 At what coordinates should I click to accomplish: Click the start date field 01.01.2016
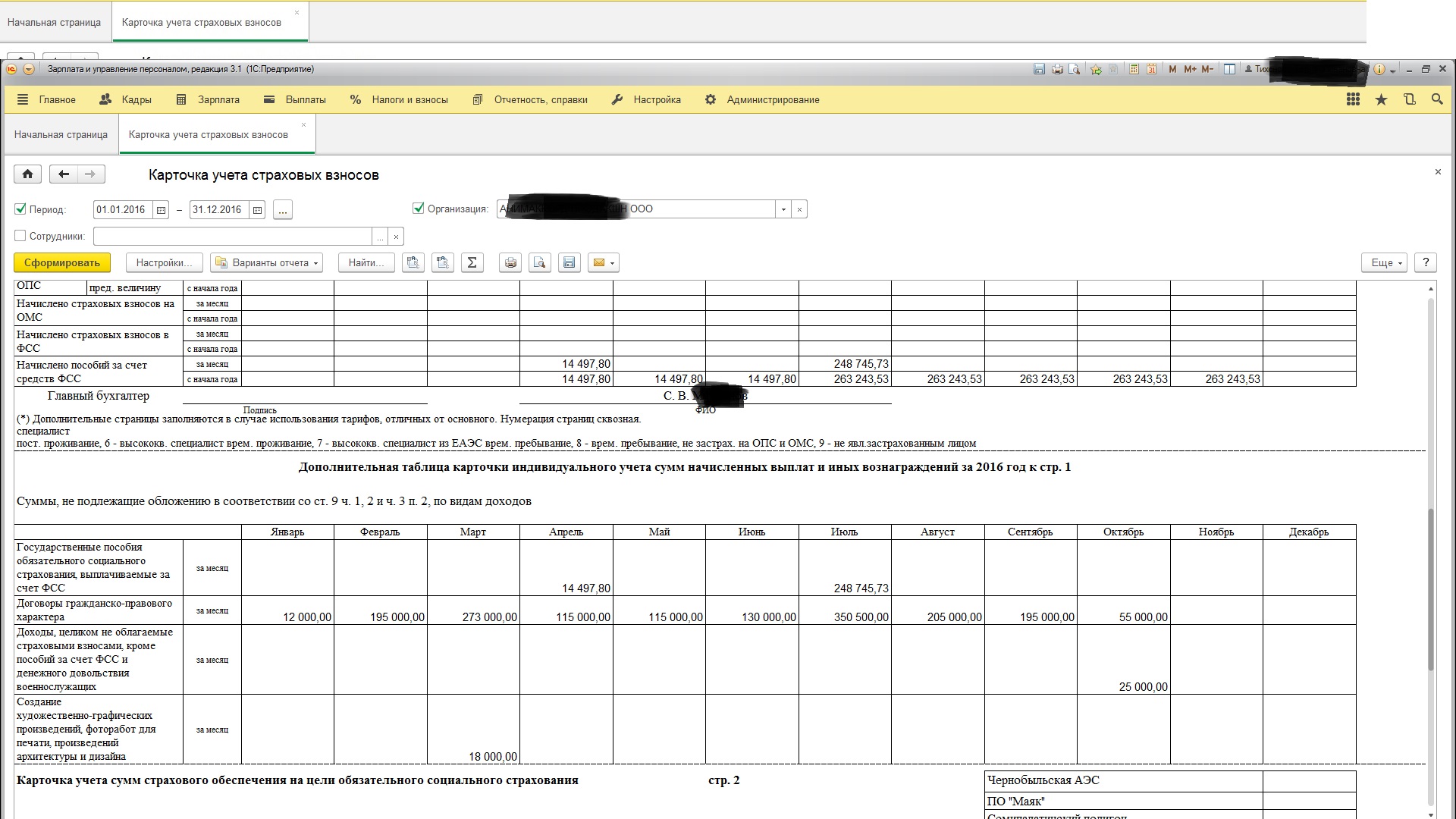[123, 210]
